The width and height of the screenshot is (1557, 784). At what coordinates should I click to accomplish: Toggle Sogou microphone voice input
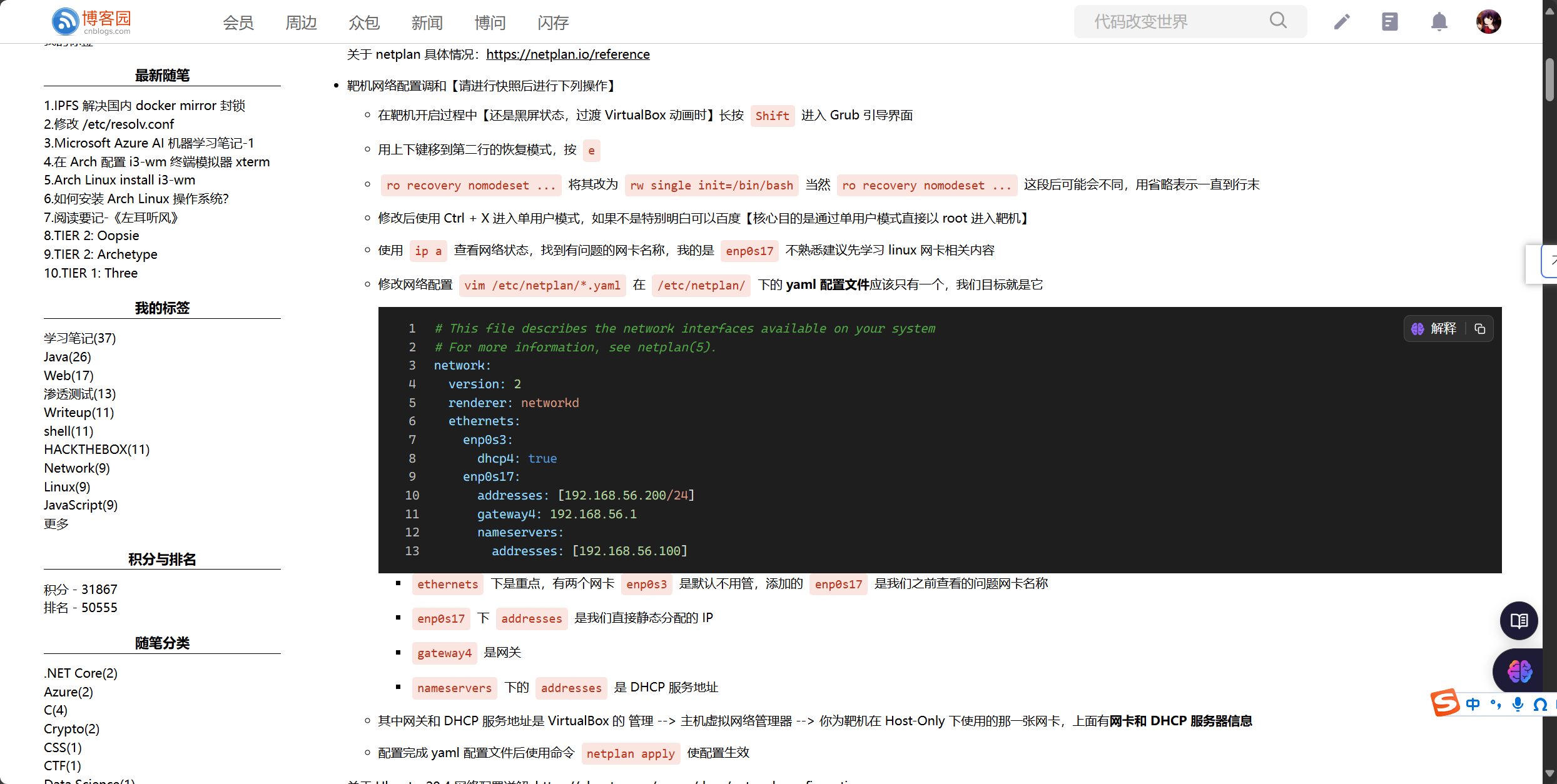(x=1517, y=705)
